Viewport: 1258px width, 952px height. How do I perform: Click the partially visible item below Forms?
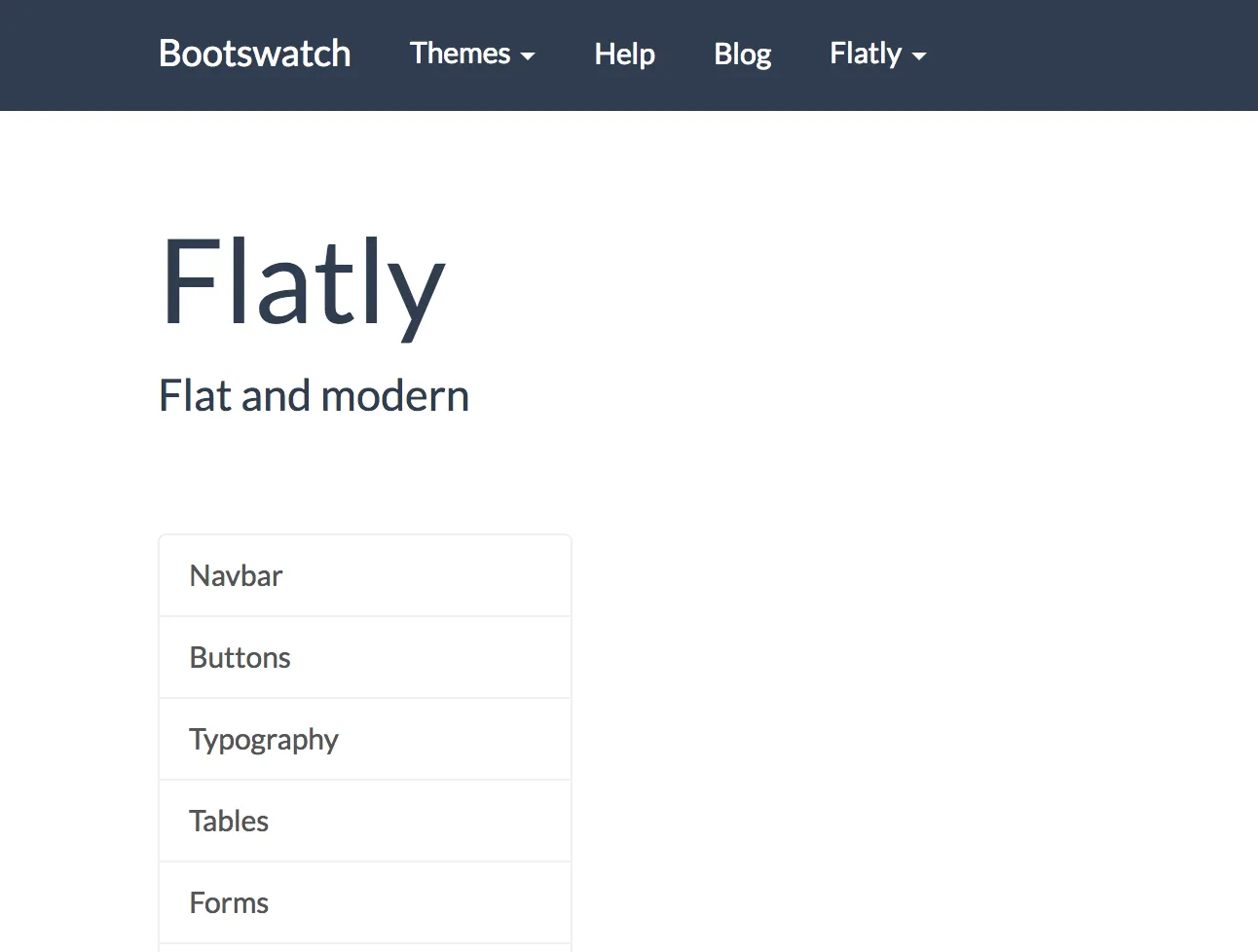point(364,947)
